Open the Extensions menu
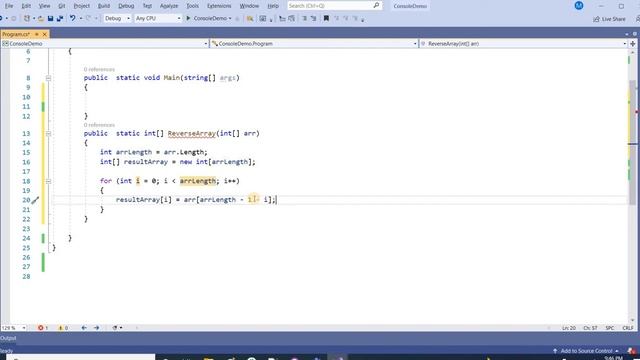The width and height of the screenshot is (640, 360). pyautogui.click(x=219, y=6)
